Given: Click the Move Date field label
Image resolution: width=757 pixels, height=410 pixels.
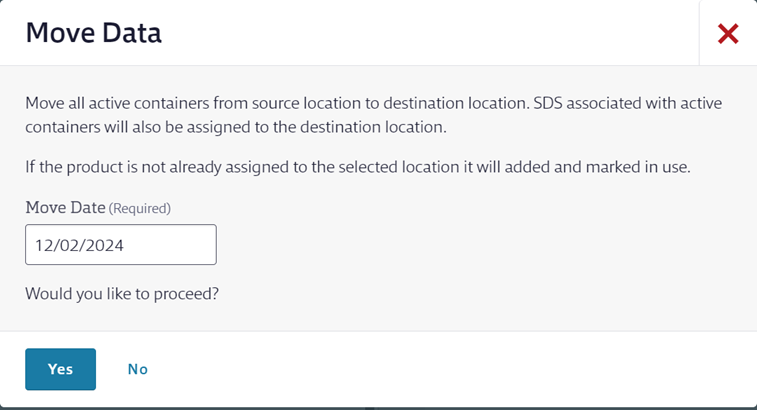Looking at the screenshot, I should [64, 208].
